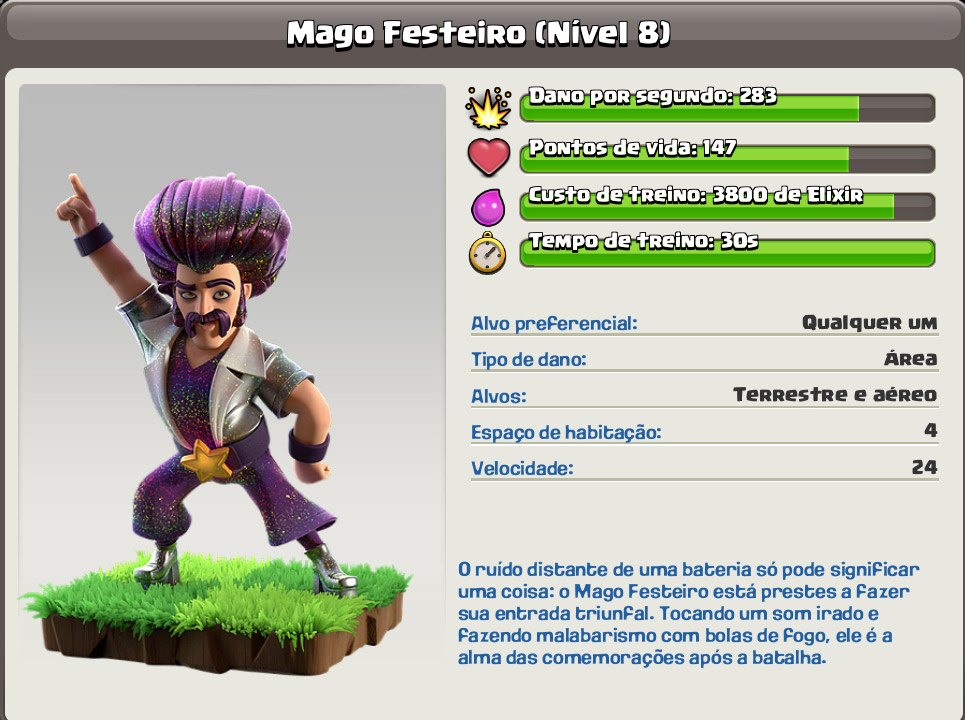Select the Alvo preferencial row
This screenshot has height=720, width=965.
pyautogui.click(x=704, y=323)
